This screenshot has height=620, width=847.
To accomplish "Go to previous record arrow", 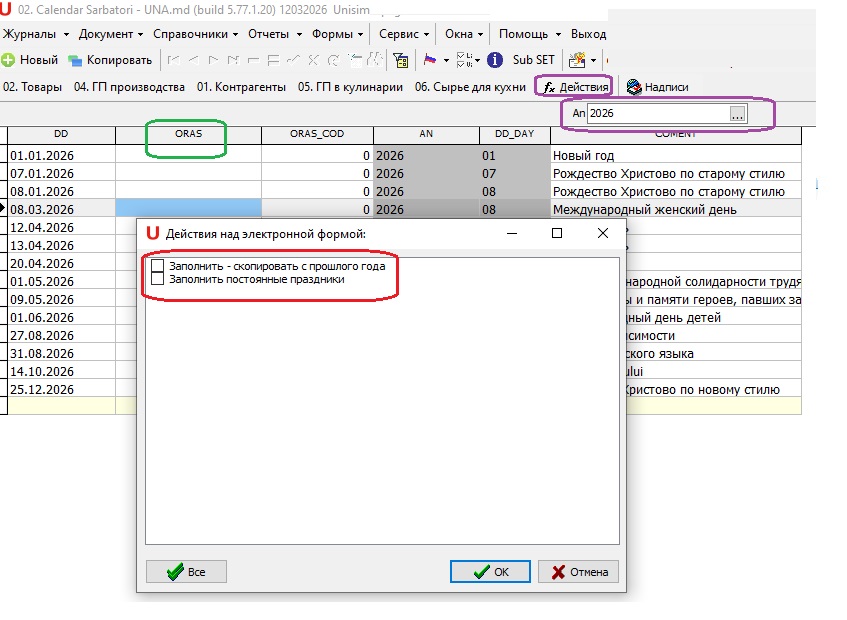I will (193, 60).
